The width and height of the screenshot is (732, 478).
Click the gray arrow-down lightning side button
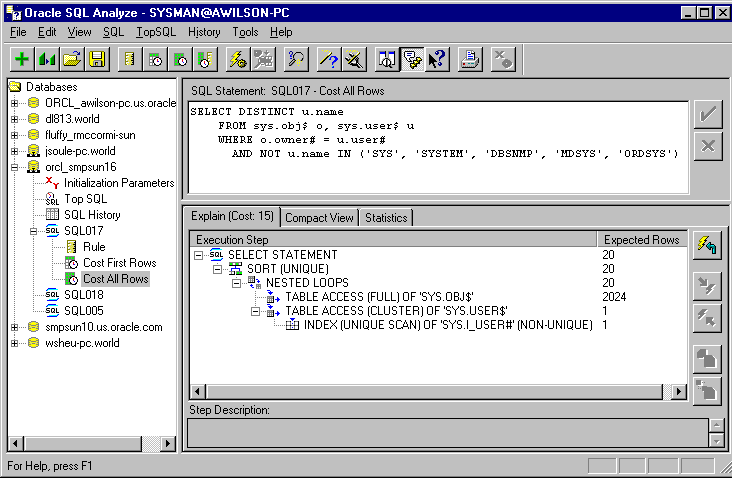[x=707, y=286]
